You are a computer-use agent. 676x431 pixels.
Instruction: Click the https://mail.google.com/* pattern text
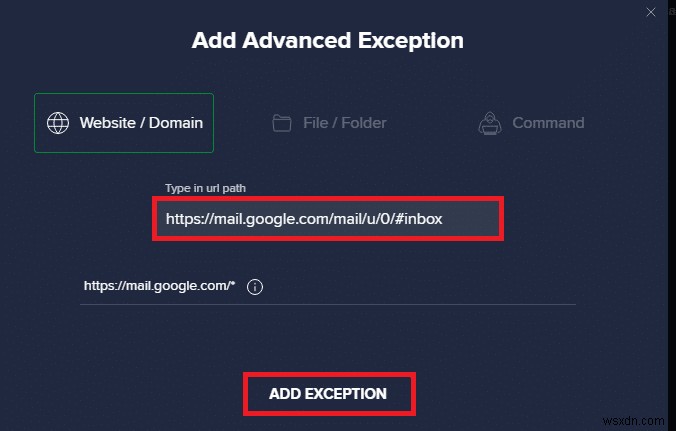click(x=160, y=286)
